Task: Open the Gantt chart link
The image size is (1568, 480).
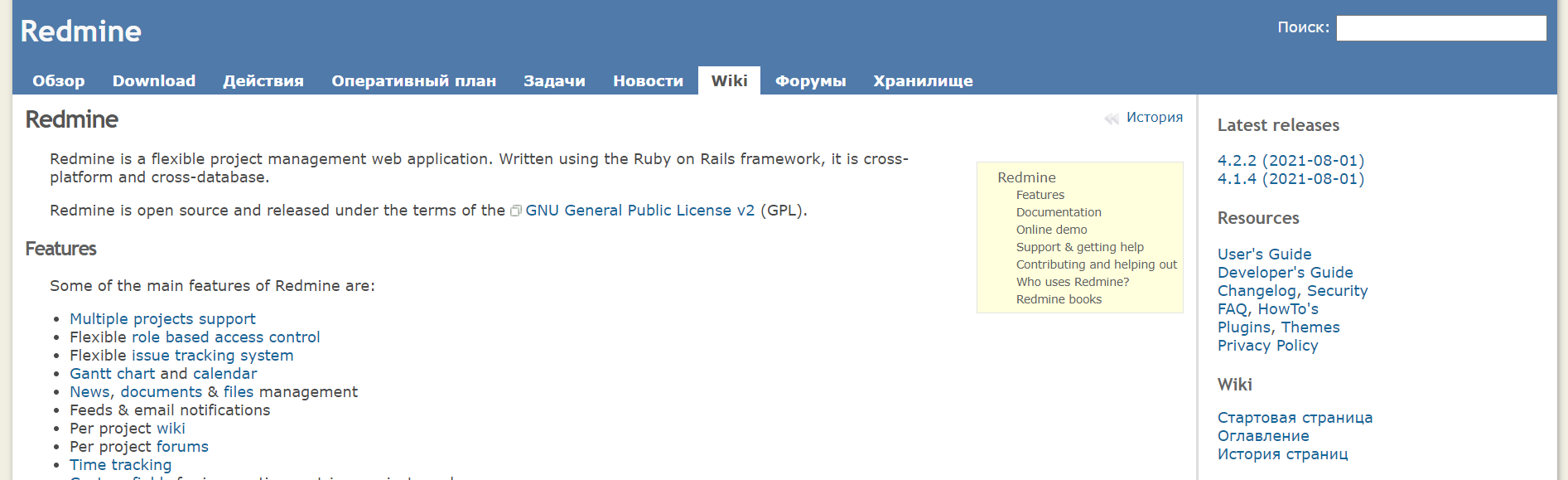Action: (113, 374)
